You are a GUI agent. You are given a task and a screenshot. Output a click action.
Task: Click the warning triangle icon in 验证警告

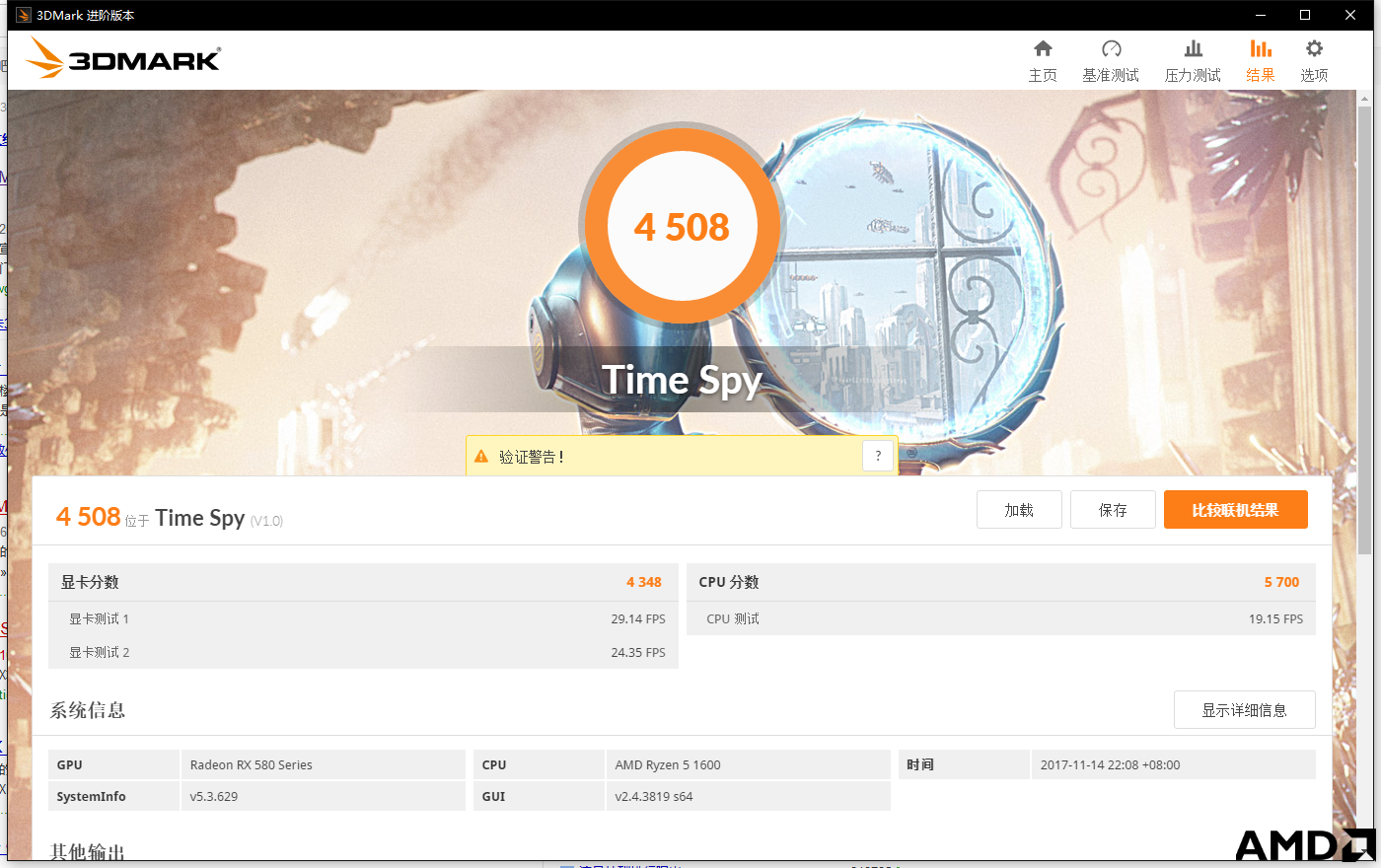(481, 457)
